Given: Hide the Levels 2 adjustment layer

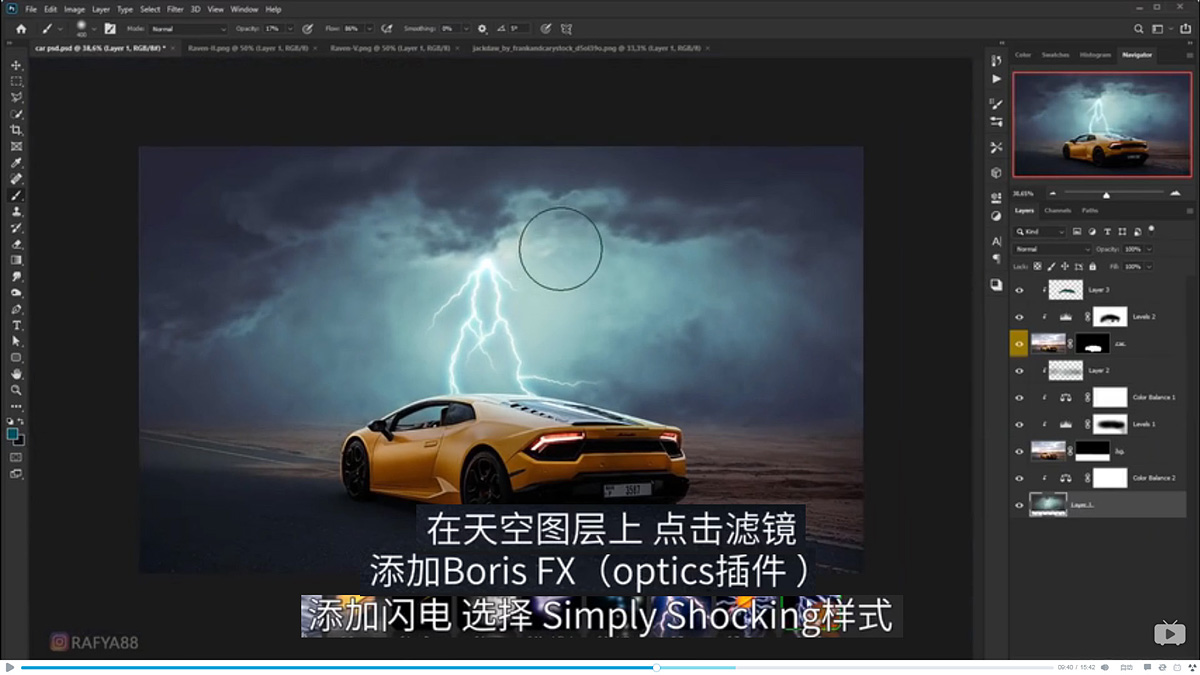Looking at the screenshot, I should 1020,316.
